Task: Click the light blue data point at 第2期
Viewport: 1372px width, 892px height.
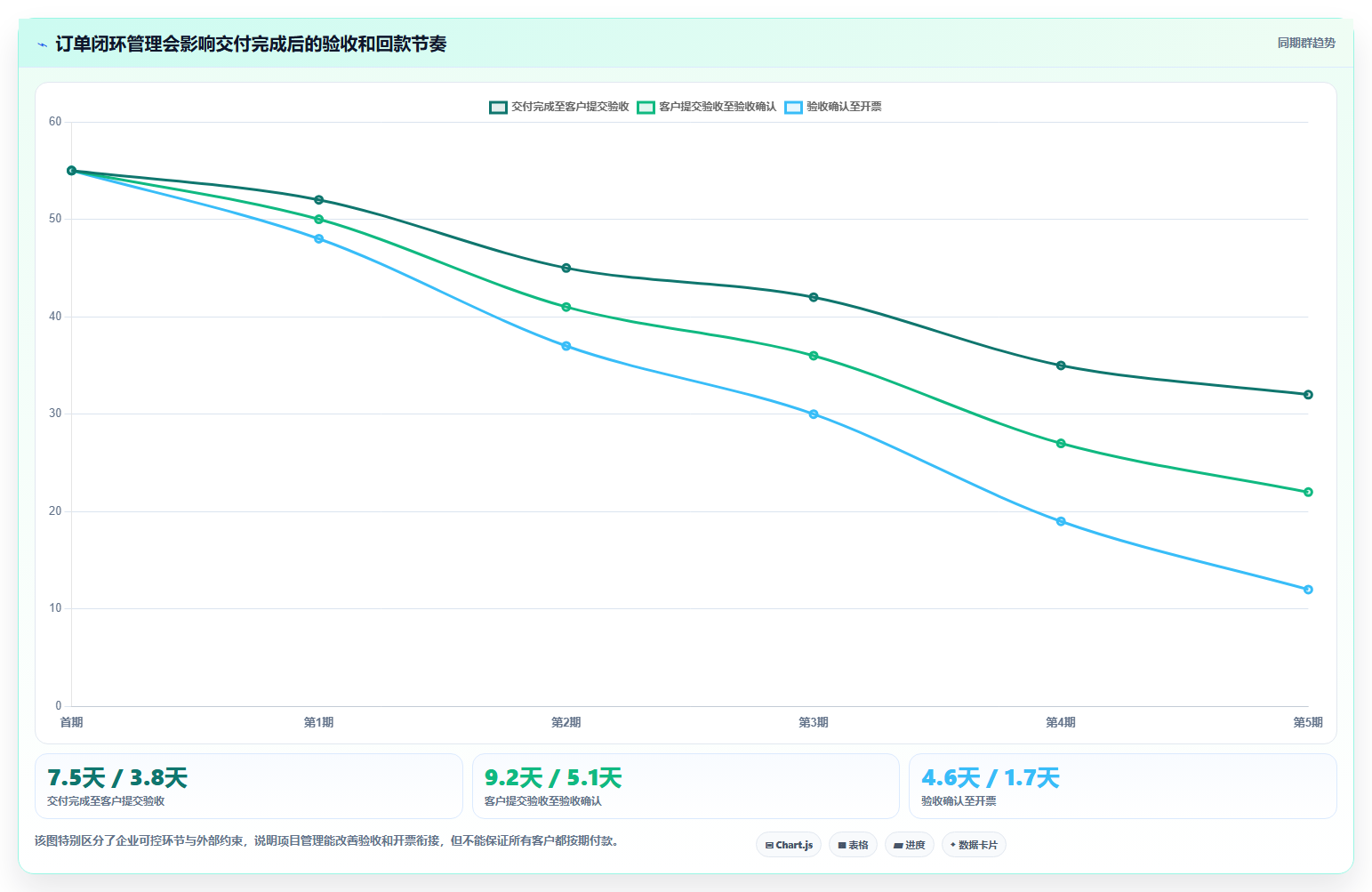Action: point(566,346)
